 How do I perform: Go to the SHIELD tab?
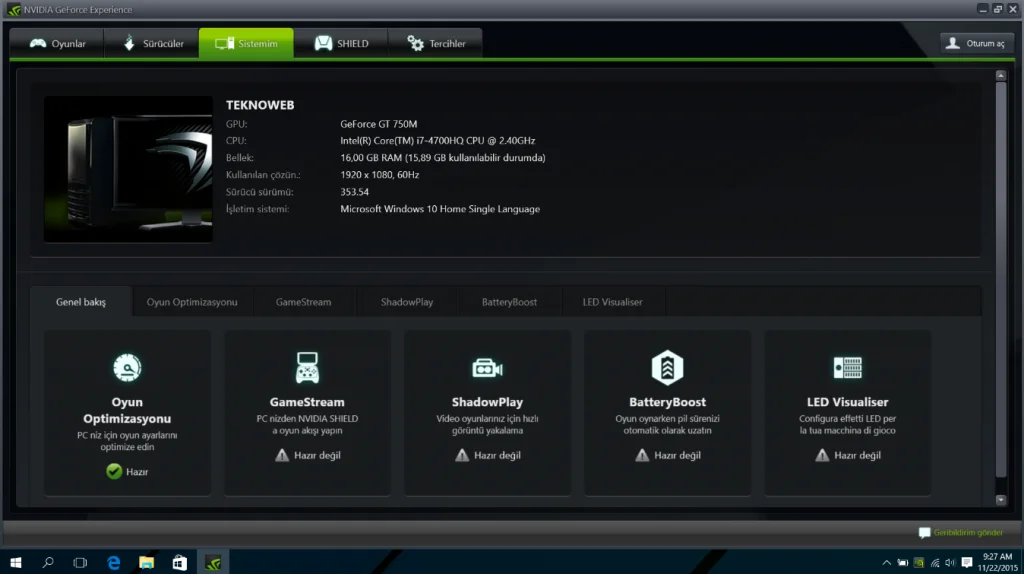[342, 44]
